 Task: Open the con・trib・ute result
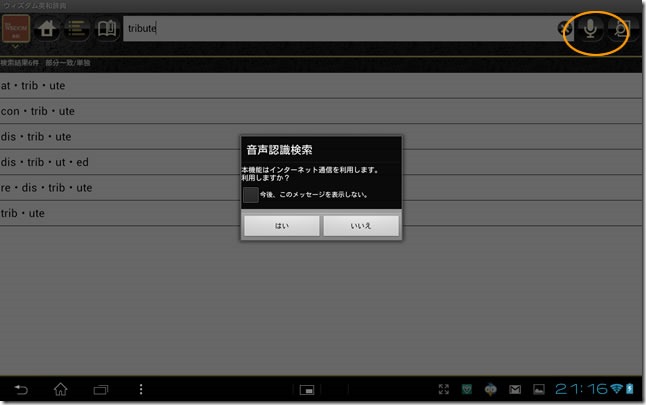pyautogui.click(x=321, y=111)
